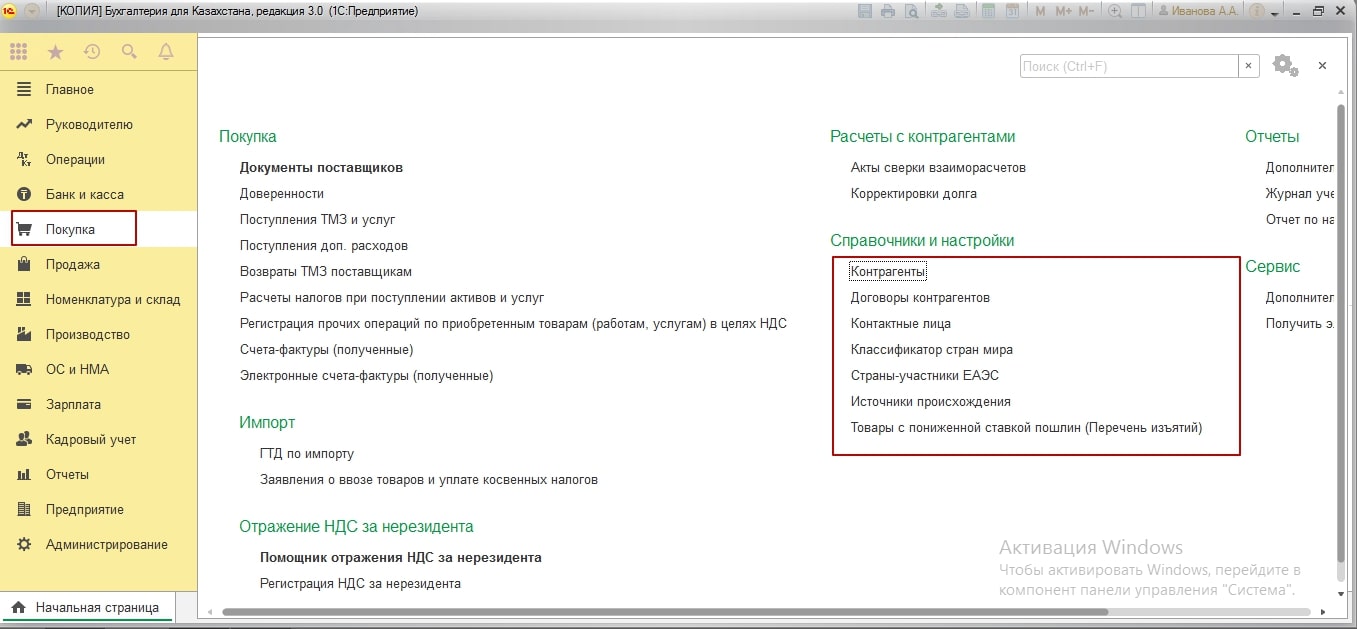Open the History clock icon

tap(92, 52)
